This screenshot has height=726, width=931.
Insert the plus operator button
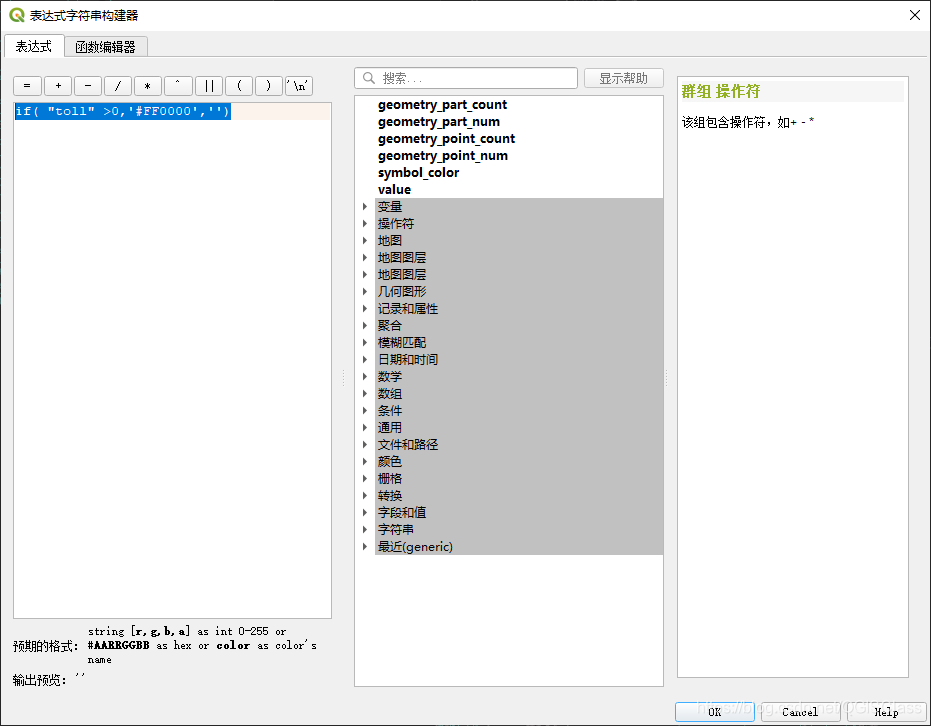58,86
